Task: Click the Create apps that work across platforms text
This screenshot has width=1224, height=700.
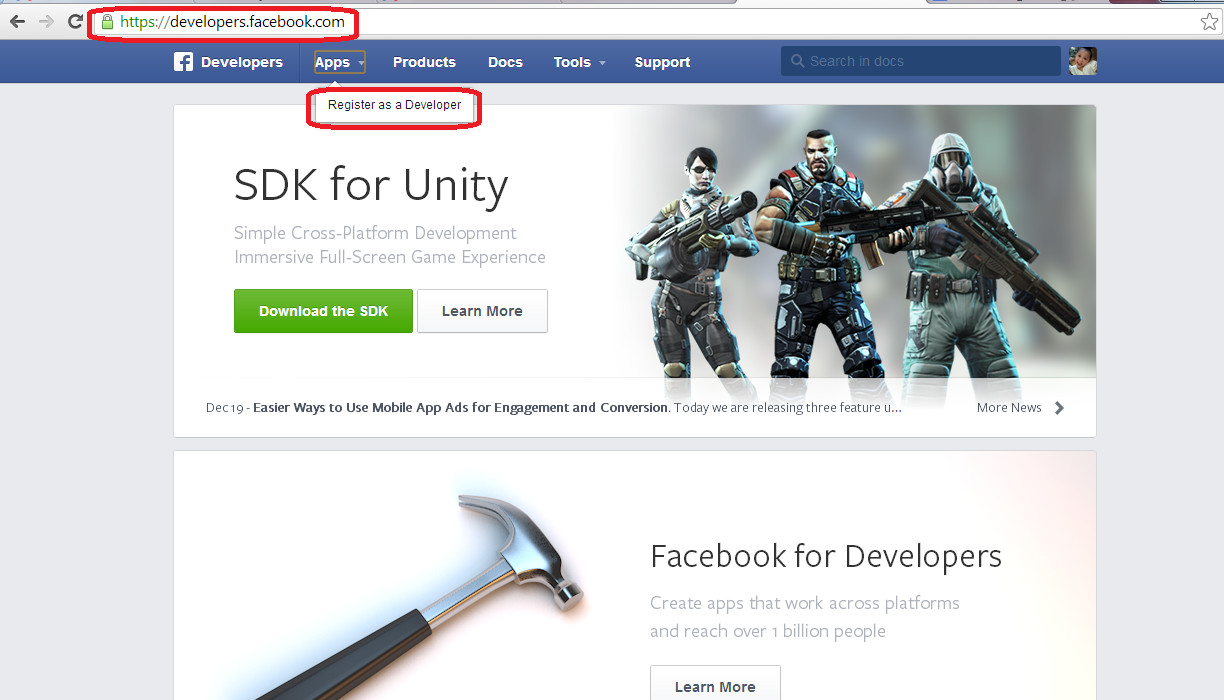Action: (805, 603)
